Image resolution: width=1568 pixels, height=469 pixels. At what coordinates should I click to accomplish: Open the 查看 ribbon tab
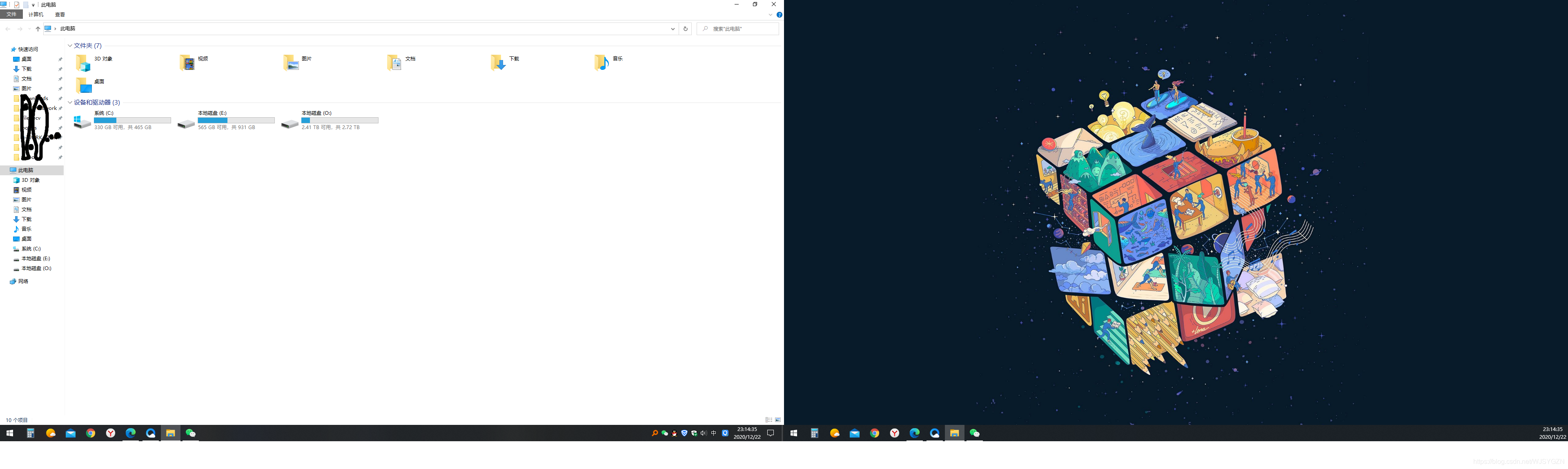pyautogui.click(x=60, y=15)
